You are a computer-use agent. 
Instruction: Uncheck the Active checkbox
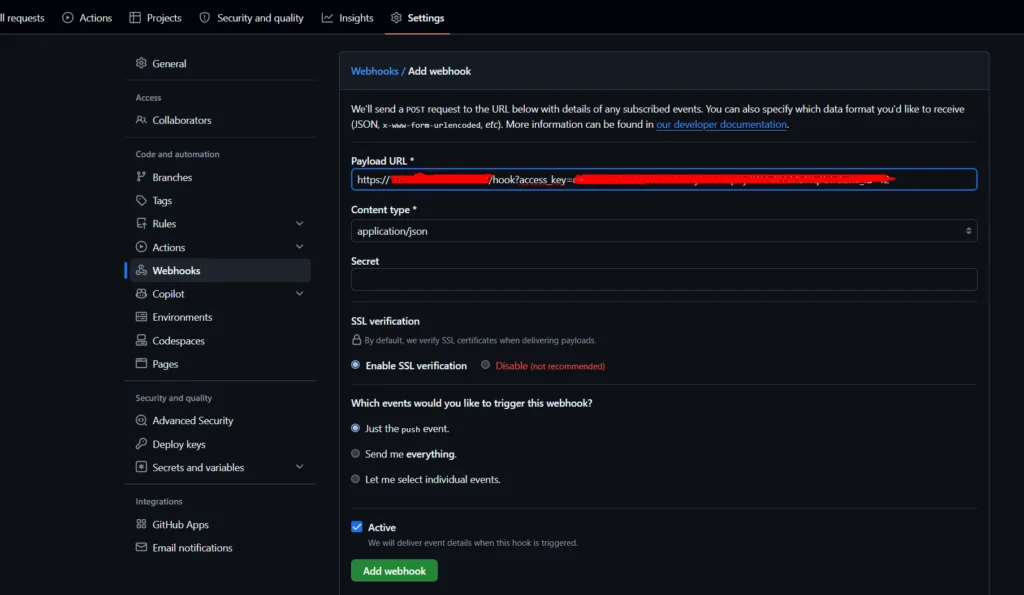click(357, 527)
